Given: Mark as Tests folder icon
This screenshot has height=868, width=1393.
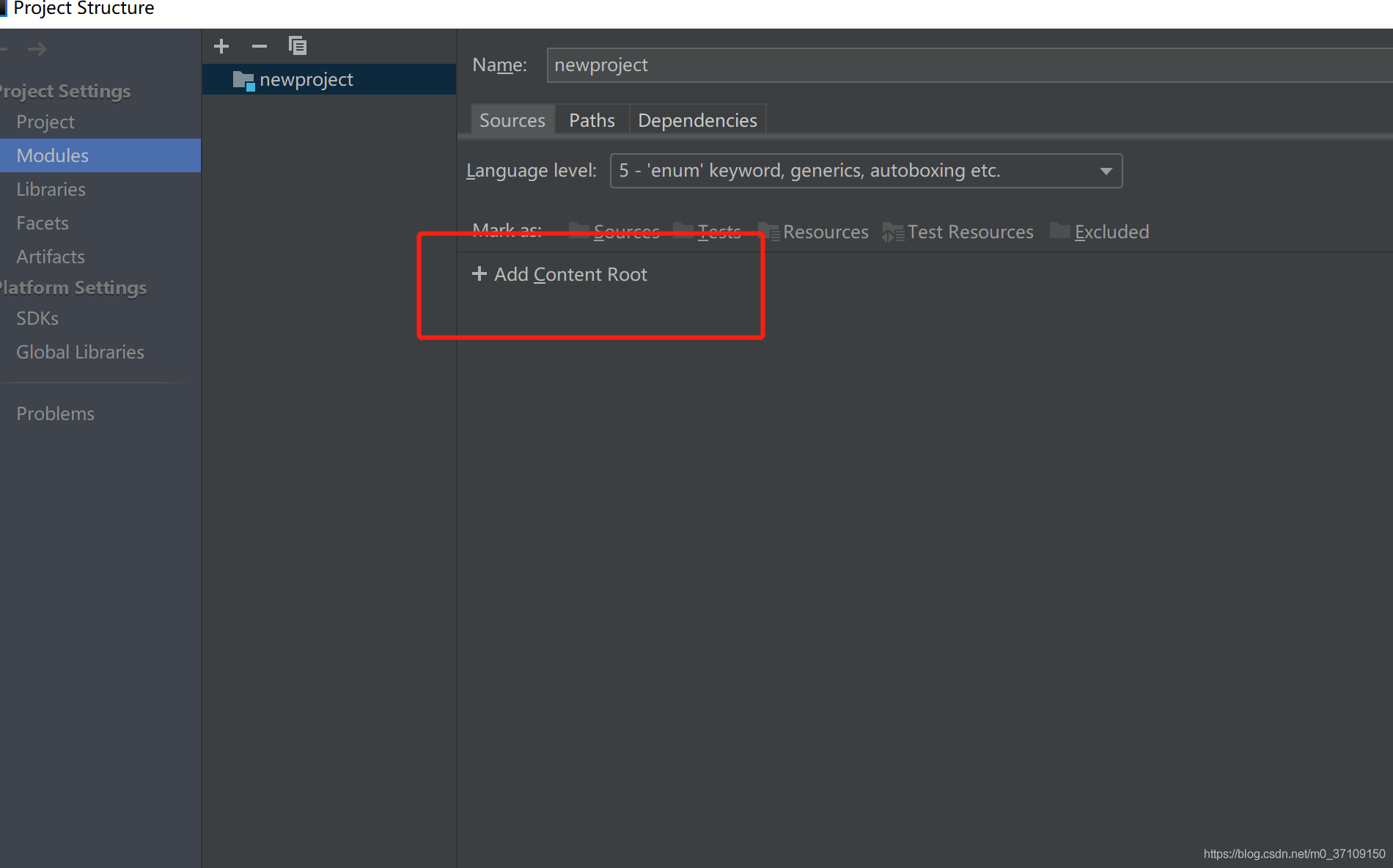Looking at the screenshot, I should [x=683, y=230].
